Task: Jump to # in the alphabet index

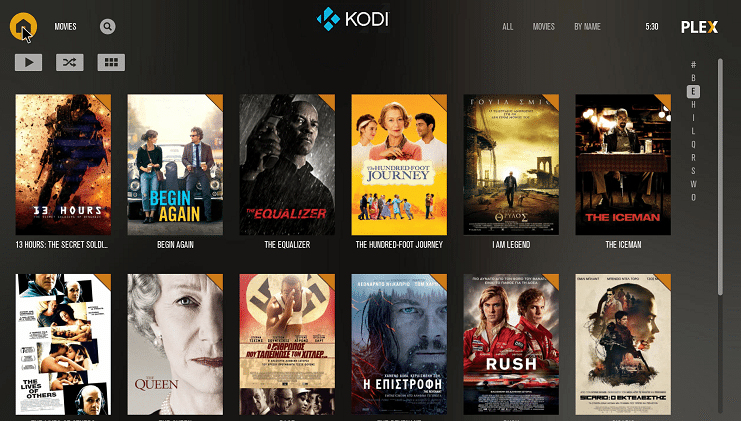Action: click(693, 64)
